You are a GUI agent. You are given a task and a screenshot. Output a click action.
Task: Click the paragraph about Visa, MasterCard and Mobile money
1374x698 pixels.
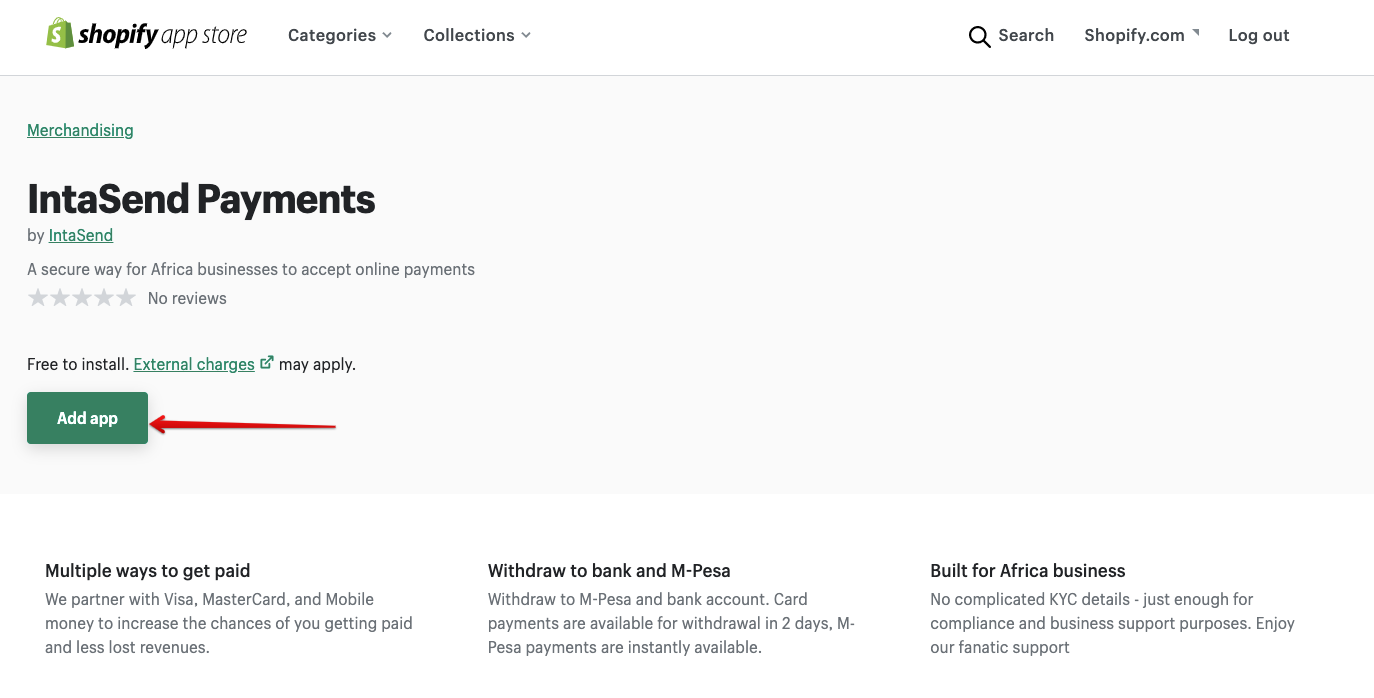pos(229,623)
